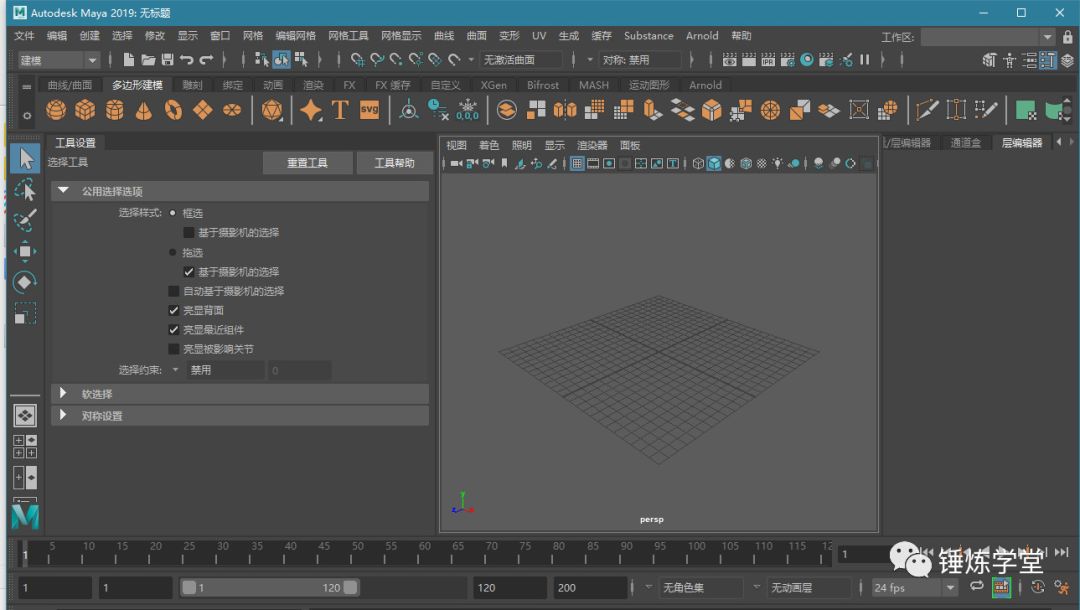The image size is (1080, 610).
Task: Select the polygon torus shelf icon
Action: coord(173,110)
